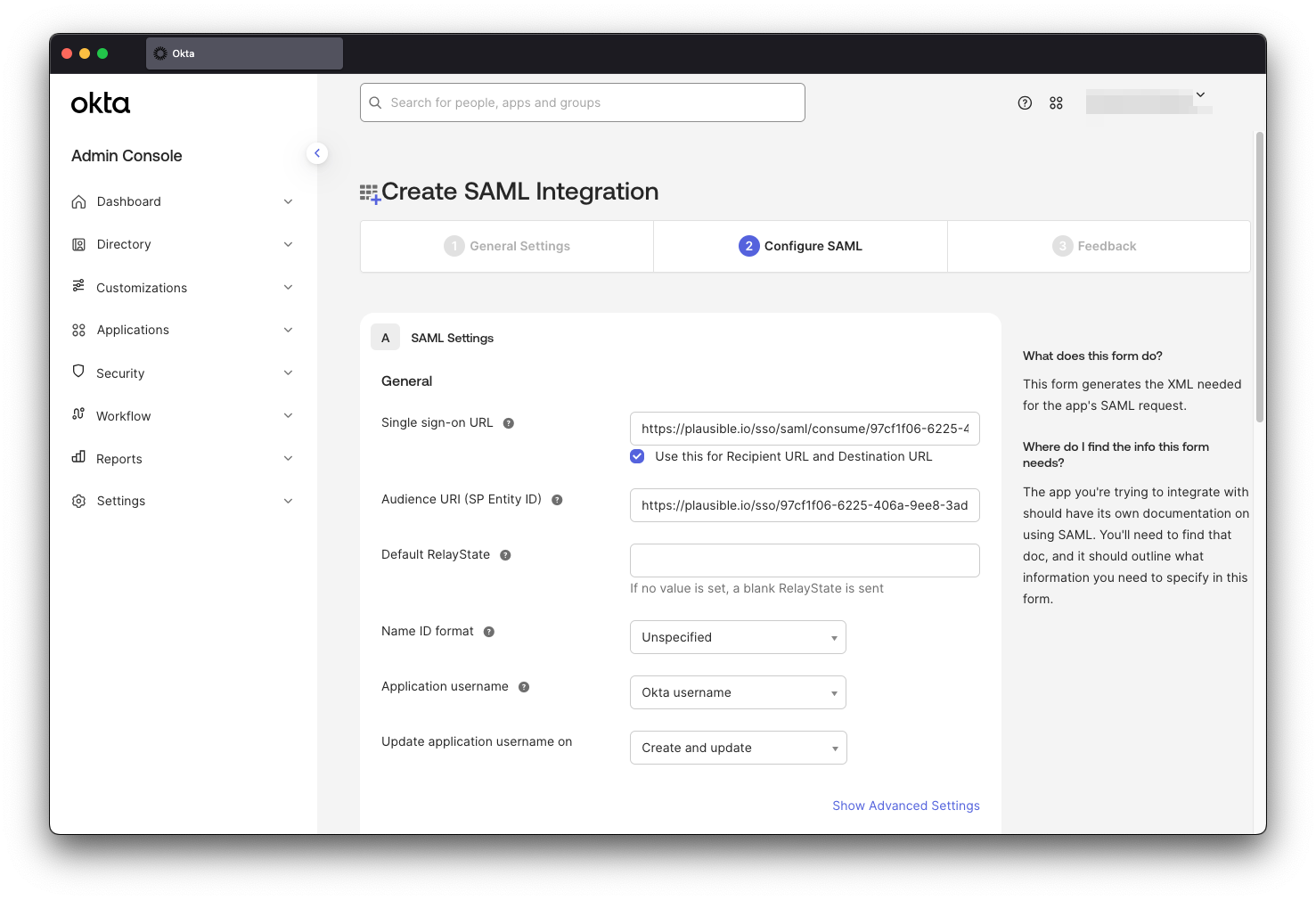
Task: Open the Dashboard section in the sidebar
Action: (78, 201)
